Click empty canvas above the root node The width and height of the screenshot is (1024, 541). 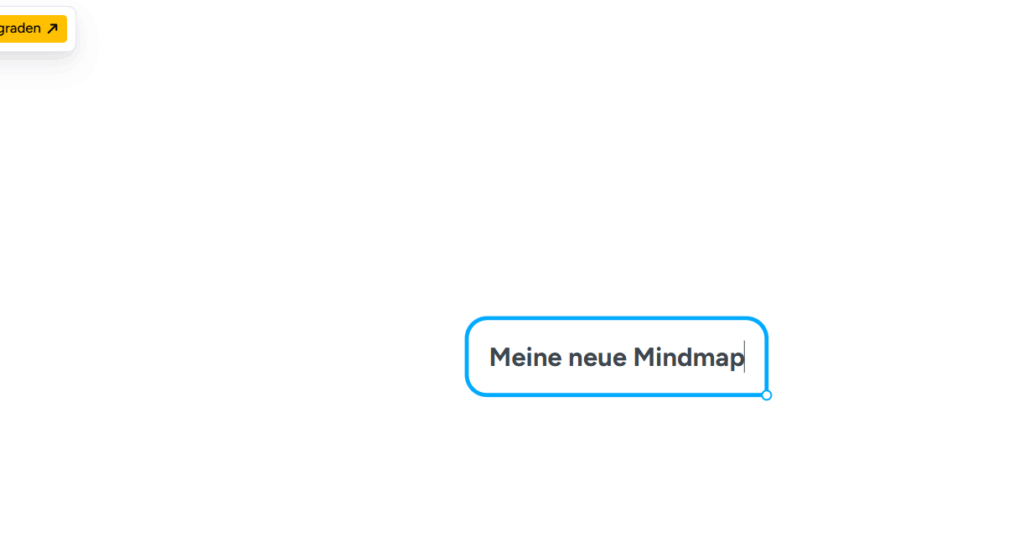pos(616,196)
